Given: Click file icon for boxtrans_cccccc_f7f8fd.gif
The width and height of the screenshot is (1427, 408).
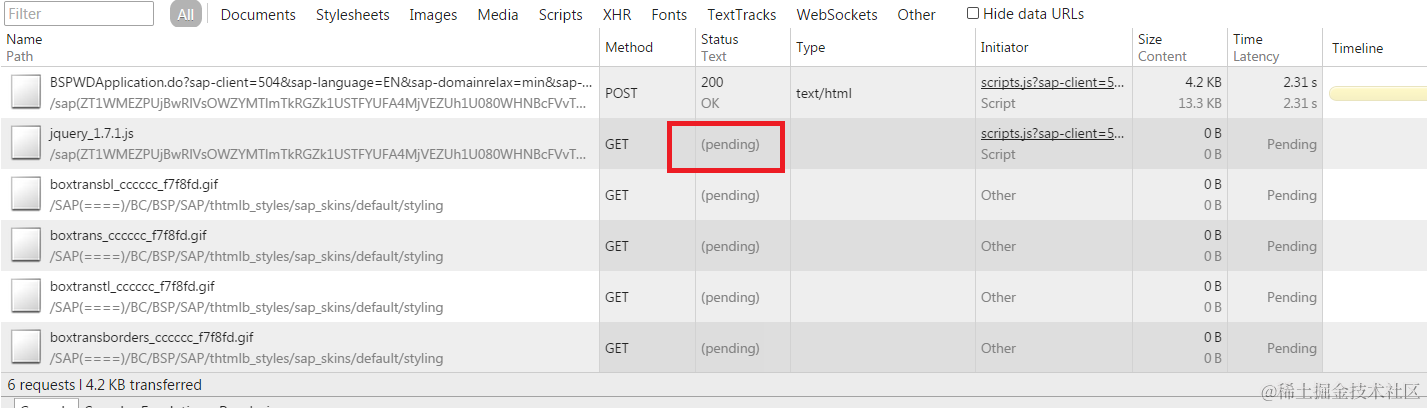Looking at the screenshot, I should (25, 246).
